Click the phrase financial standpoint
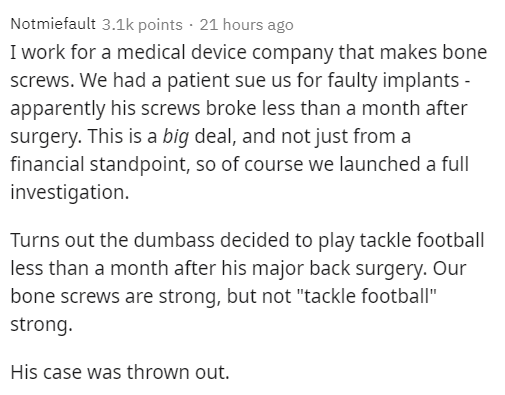Image resolution: width=505 pixels, height=395 pixels. tap(100, 165)
